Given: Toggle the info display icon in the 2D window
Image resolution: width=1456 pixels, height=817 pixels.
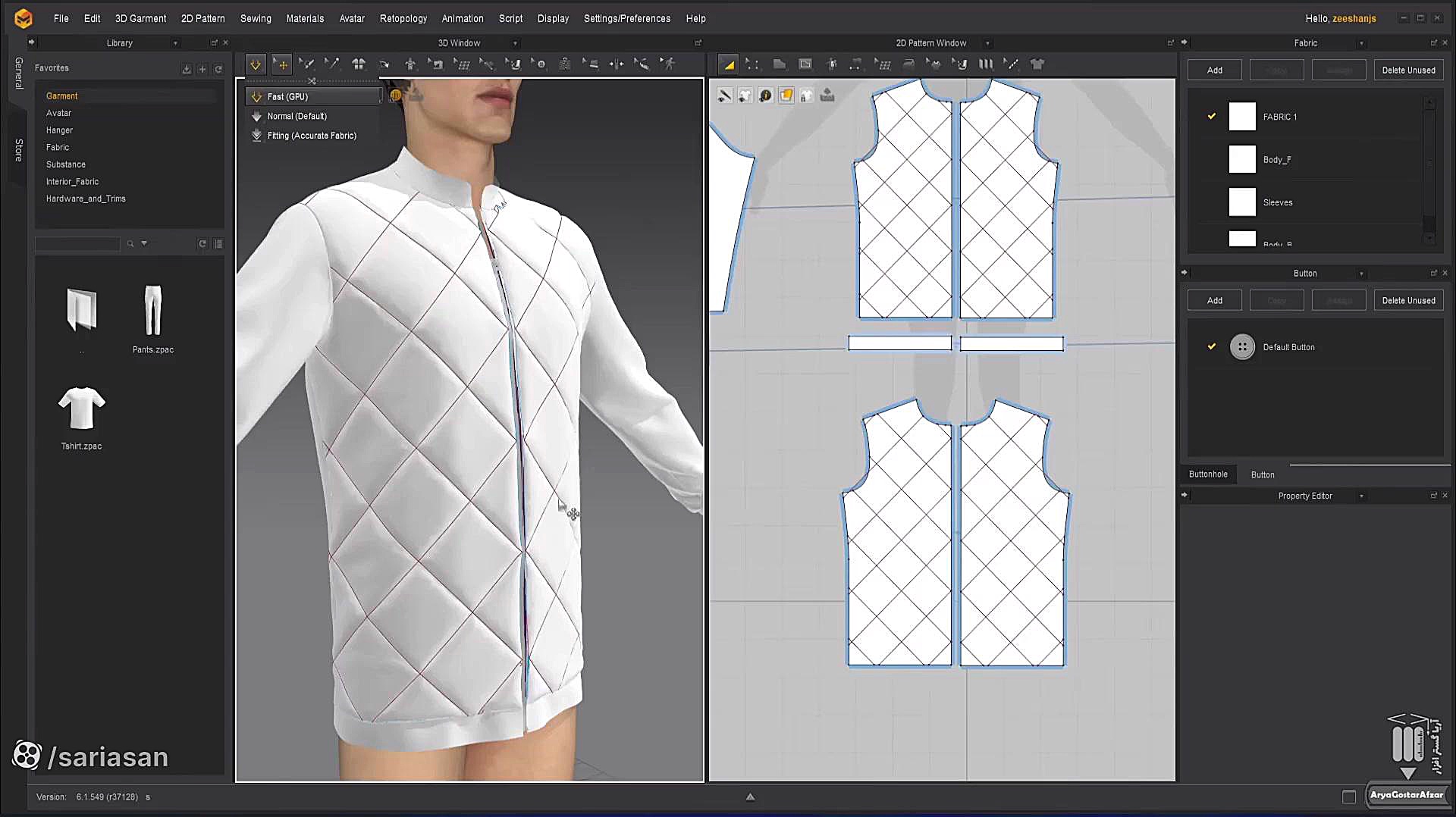Looking at the screenshot, I should click(x=765, y=95).
